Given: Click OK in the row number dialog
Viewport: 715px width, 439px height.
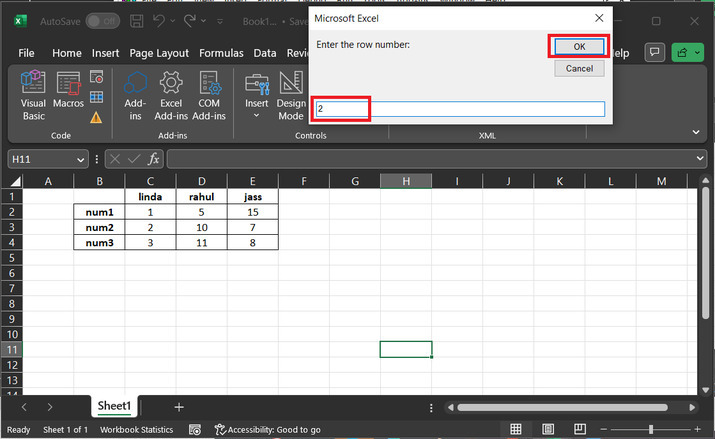Looking at the screenshot, I should (x=579, y=46).
